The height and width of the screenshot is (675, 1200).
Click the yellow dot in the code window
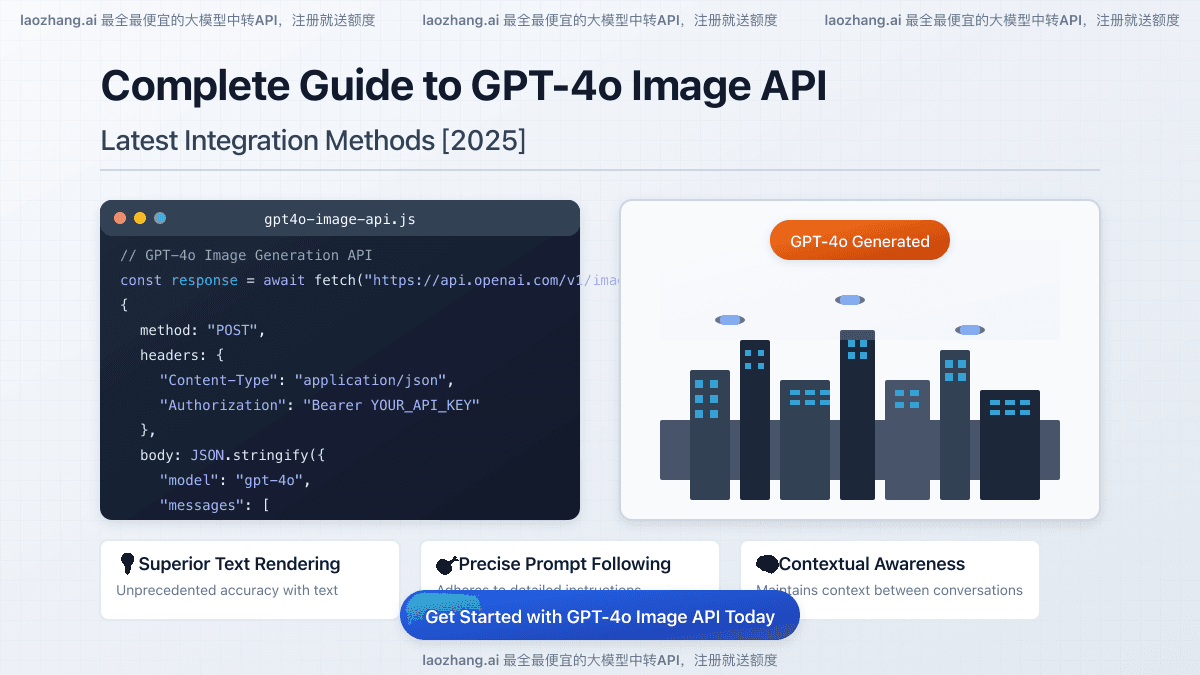(140, 218)
